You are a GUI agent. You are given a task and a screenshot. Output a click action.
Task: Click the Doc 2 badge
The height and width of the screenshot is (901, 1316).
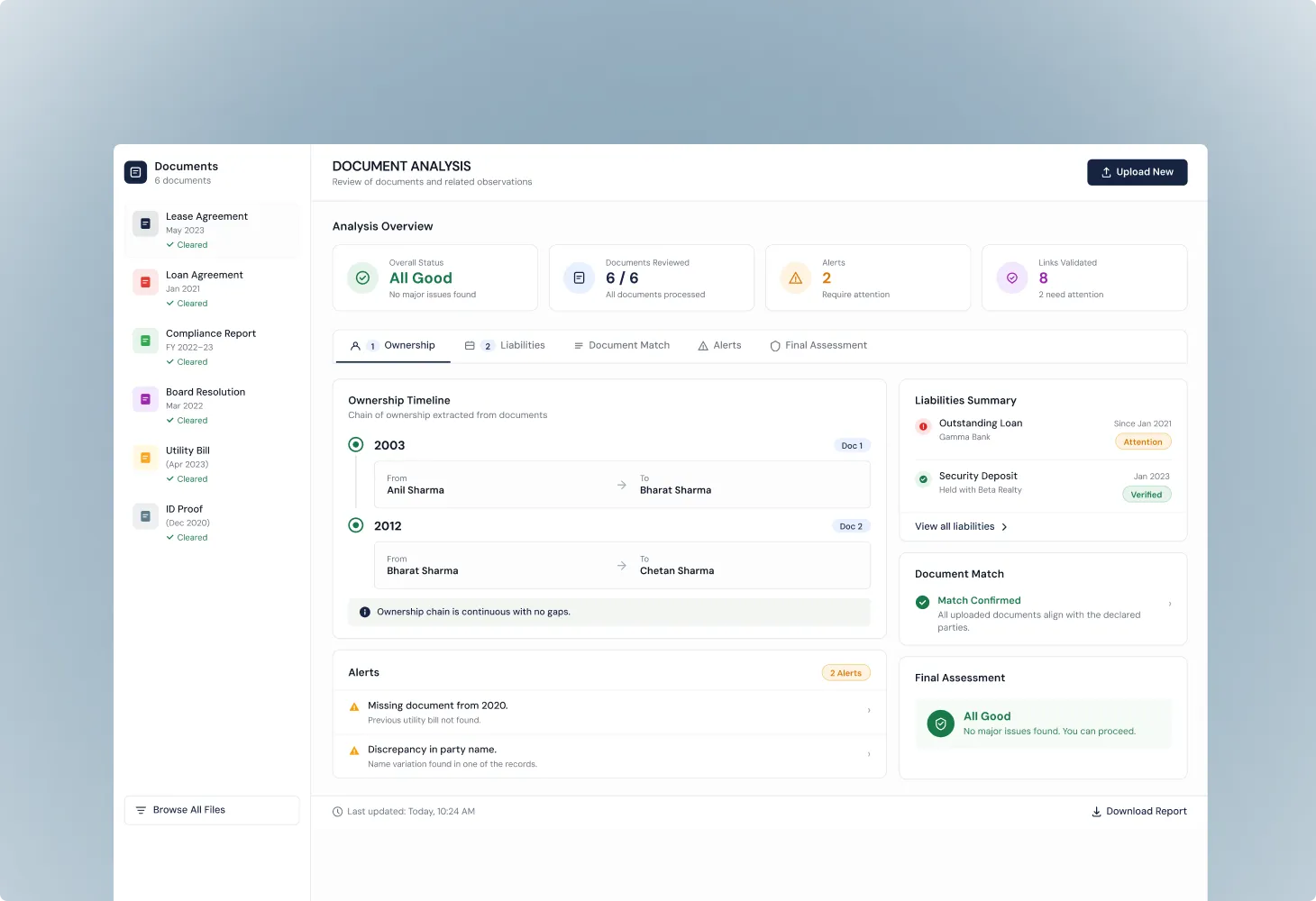pyautogui.click(x=851, y=526)
